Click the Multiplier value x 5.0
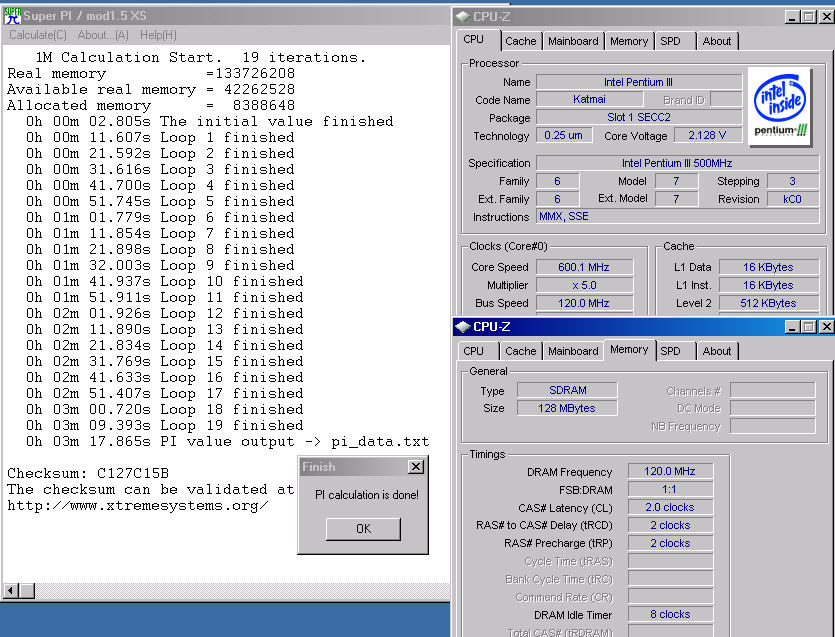Screen dimensions: 835x637 [x=584, y=285]
